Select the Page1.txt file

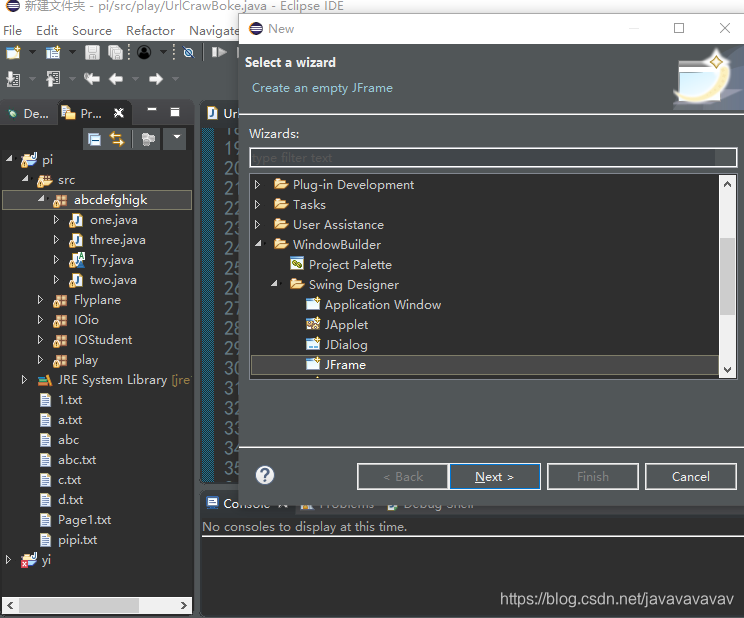pos(84,520)
